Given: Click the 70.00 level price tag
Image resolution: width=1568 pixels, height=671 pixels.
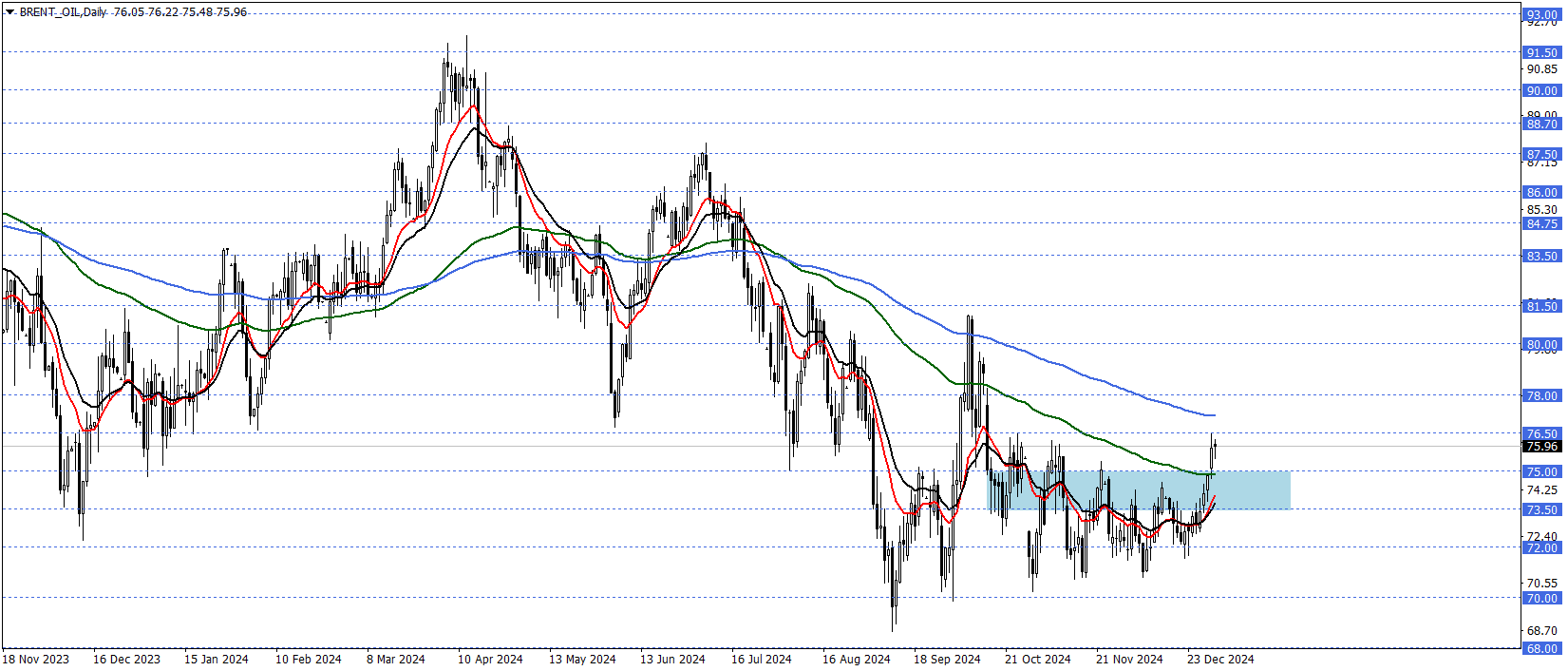Looking at the screenshot, I should [1541, 598].
